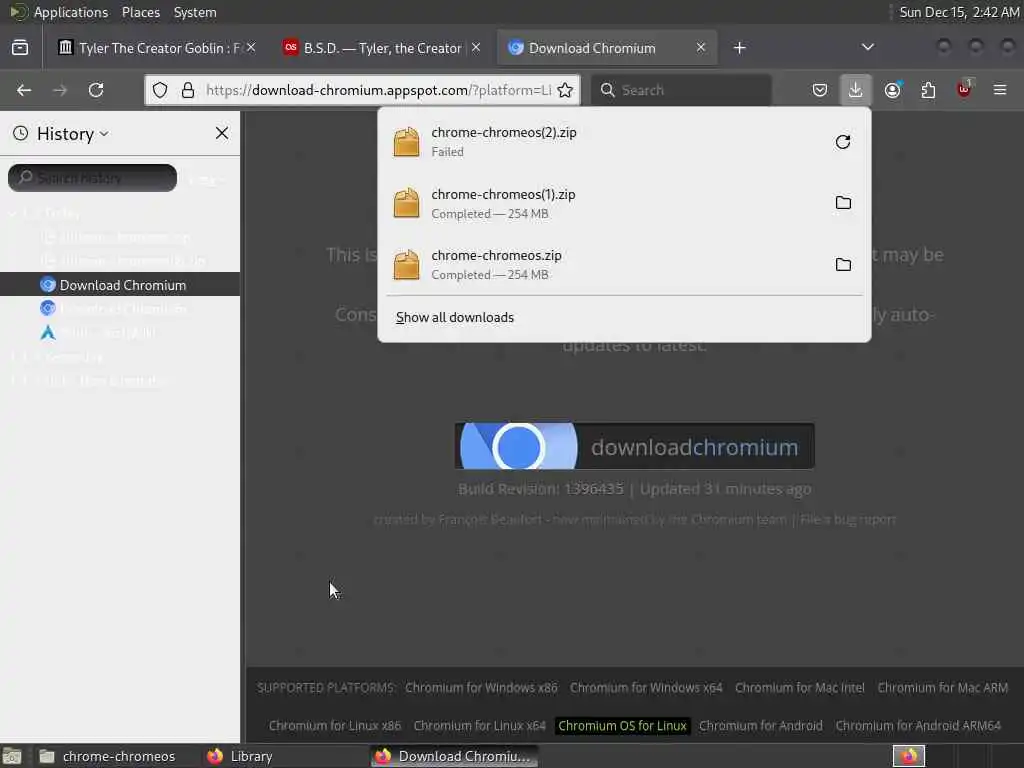
Task: Retry the failed chrome-chromeos(2).zip download
Action: pos(843,142)
